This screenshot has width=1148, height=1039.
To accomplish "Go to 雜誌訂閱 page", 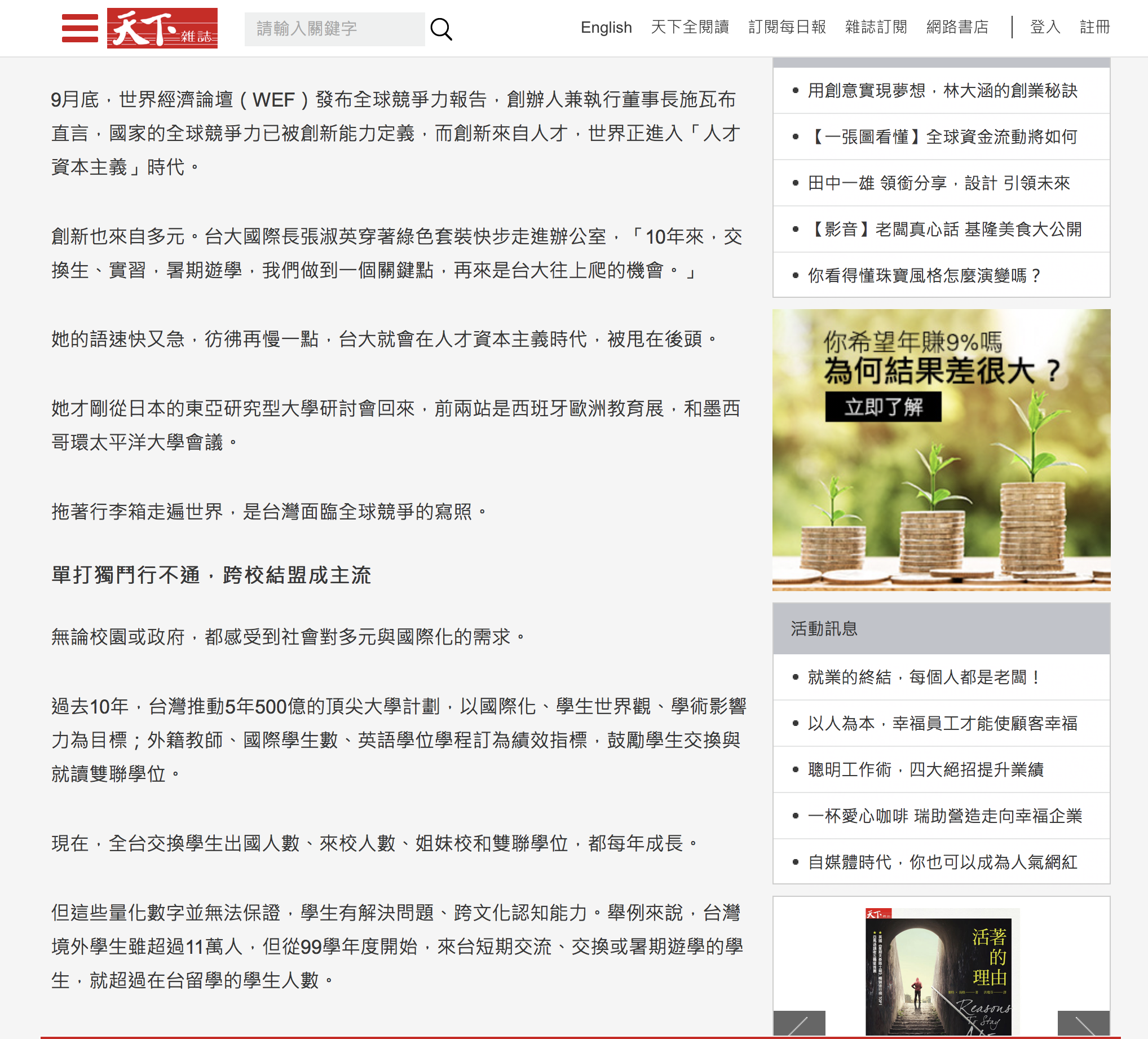I will 876,27.
